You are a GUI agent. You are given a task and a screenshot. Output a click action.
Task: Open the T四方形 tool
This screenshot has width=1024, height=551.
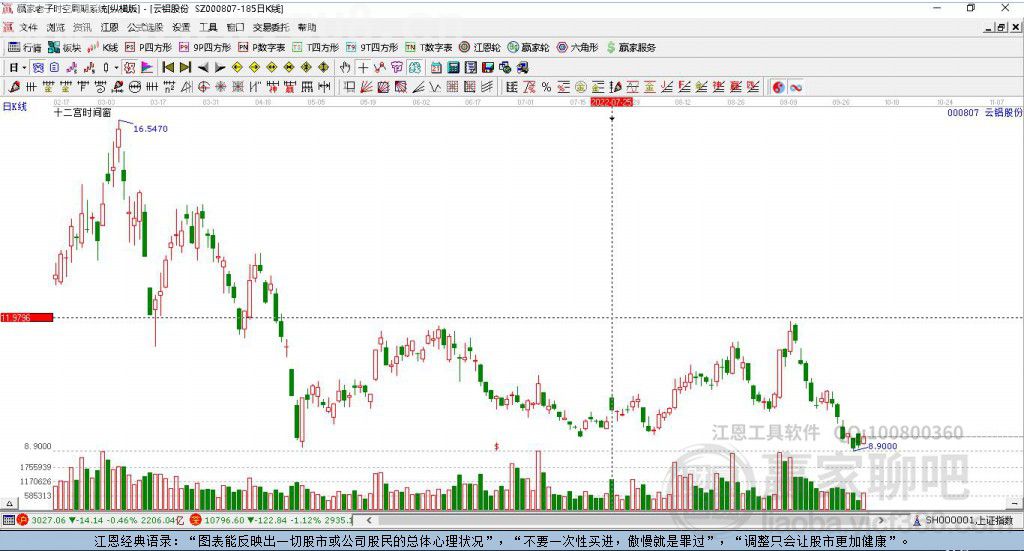click(315, 48)
